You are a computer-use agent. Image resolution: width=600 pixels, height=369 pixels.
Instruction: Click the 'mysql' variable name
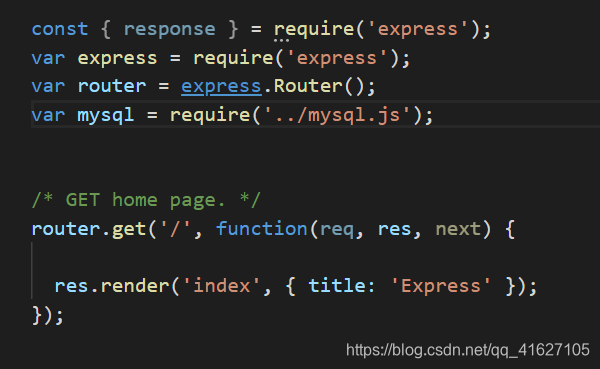pos(106,115)
